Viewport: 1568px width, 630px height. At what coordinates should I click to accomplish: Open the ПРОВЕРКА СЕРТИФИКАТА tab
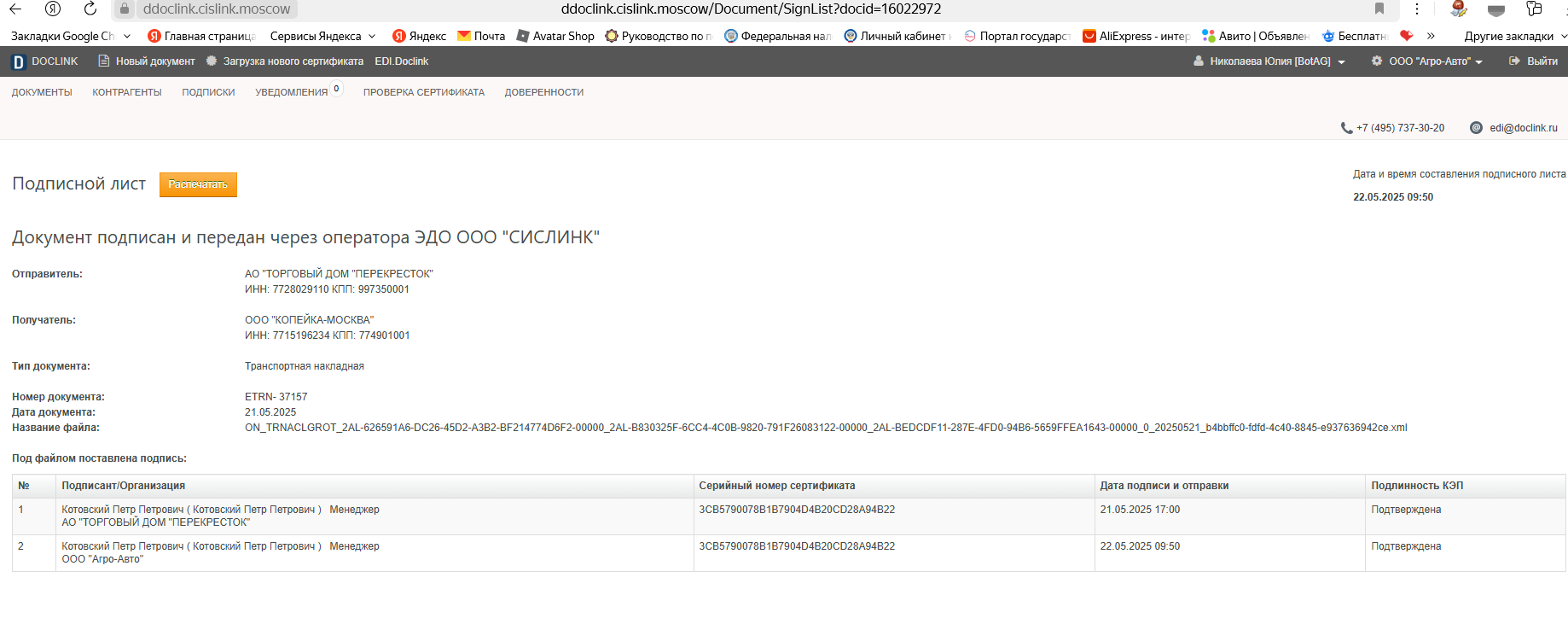[424, 92]
